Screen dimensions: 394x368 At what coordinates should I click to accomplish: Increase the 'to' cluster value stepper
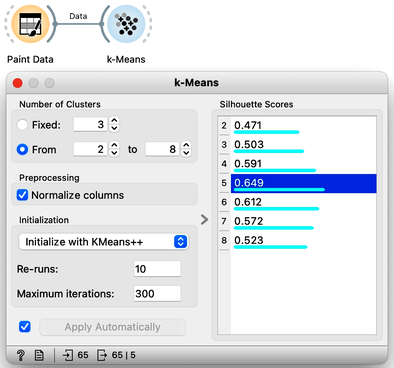click(x=186, y=145)
